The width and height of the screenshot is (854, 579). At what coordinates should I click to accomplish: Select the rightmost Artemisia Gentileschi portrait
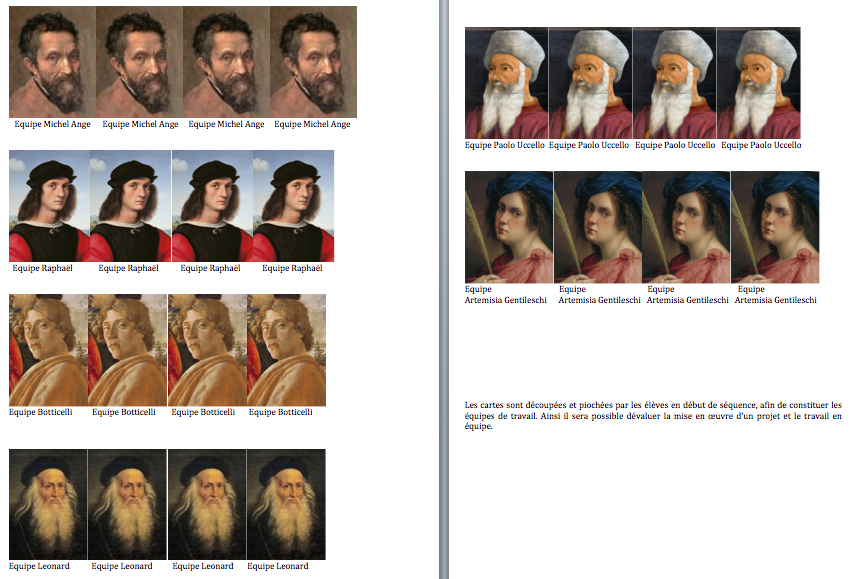[x=775, y=227]
